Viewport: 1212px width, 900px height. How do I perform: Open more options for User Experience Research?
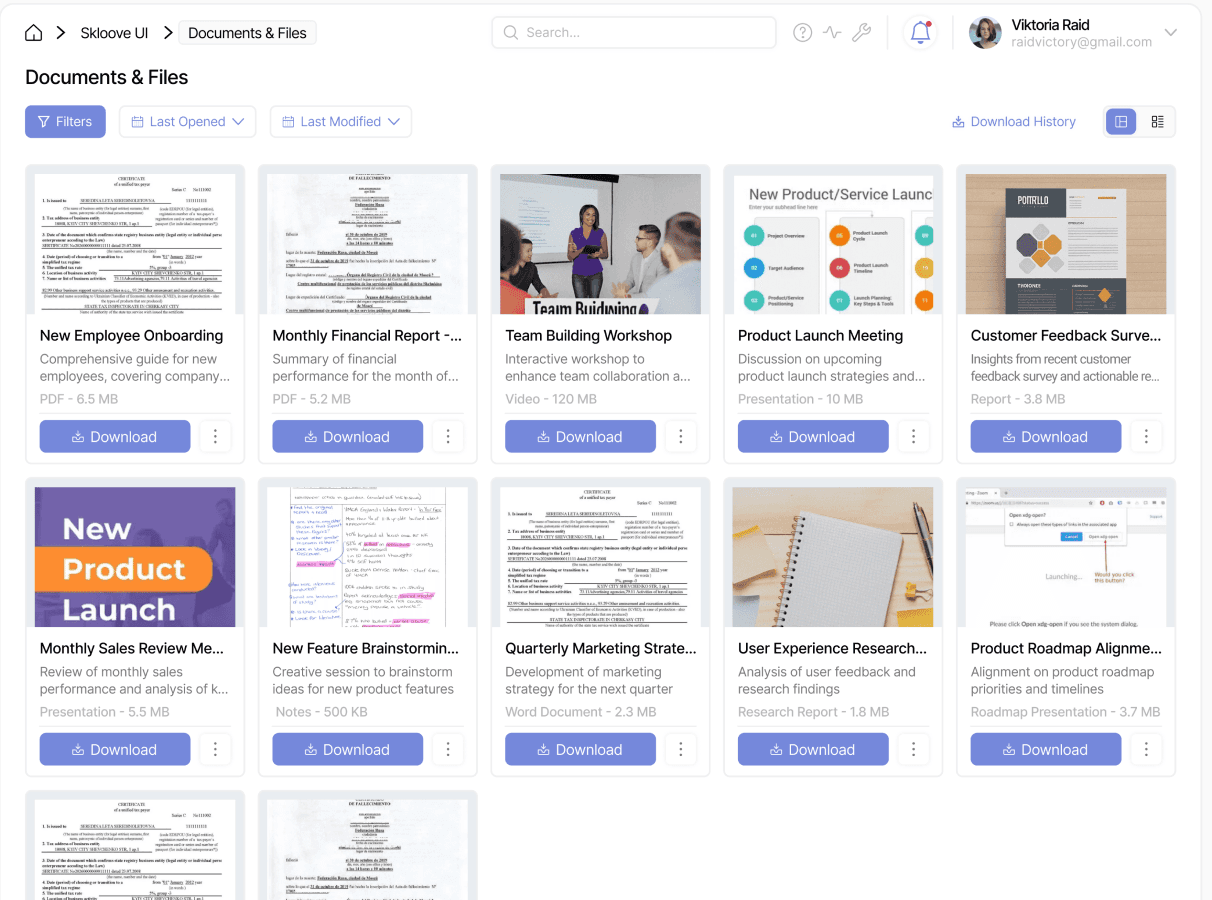(x=913, y=750)
